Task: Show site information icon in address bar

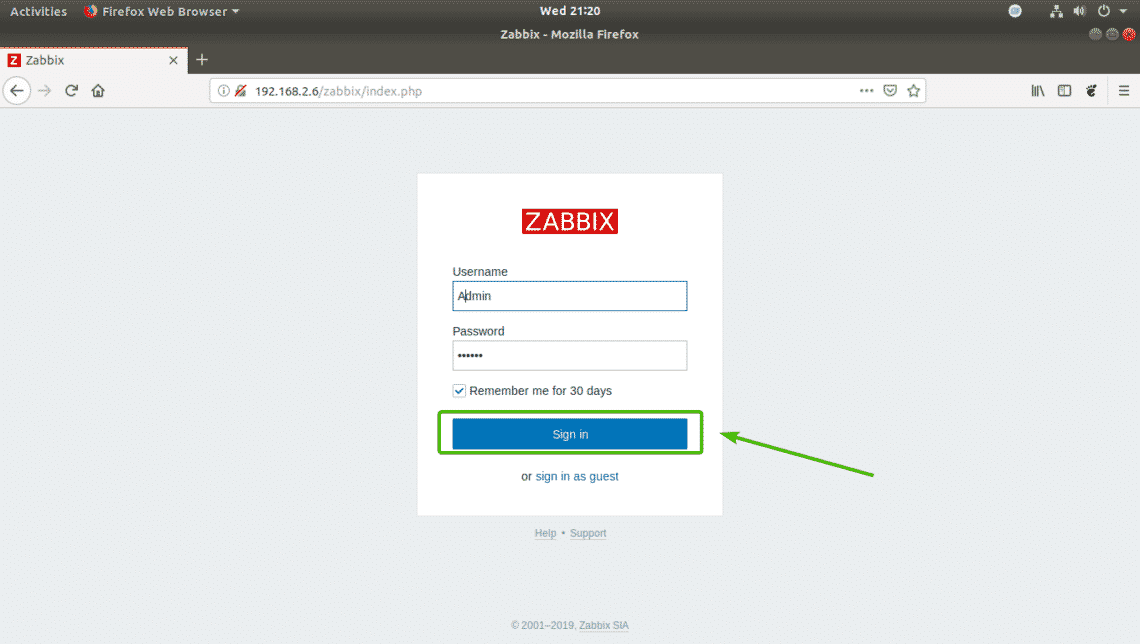Action: coord(223,91)
